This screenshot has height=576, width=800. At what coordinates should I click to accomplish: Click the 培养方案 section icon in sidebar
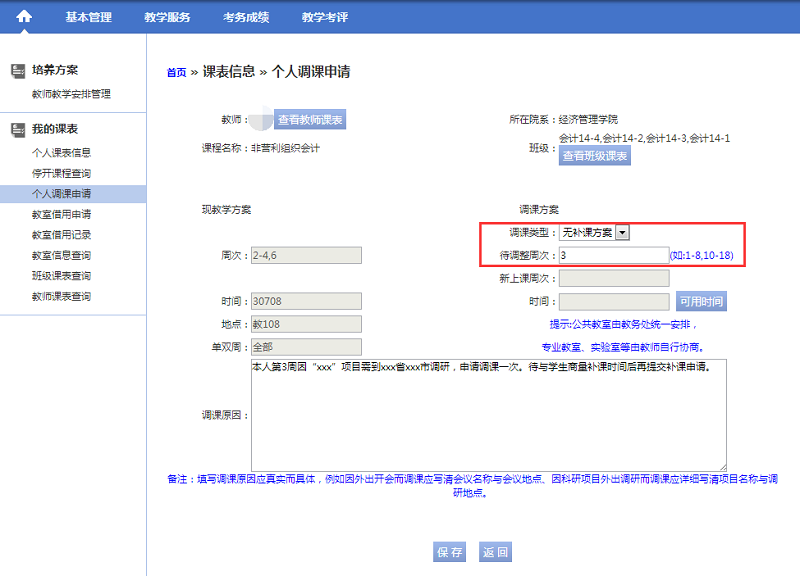[18, 71]
